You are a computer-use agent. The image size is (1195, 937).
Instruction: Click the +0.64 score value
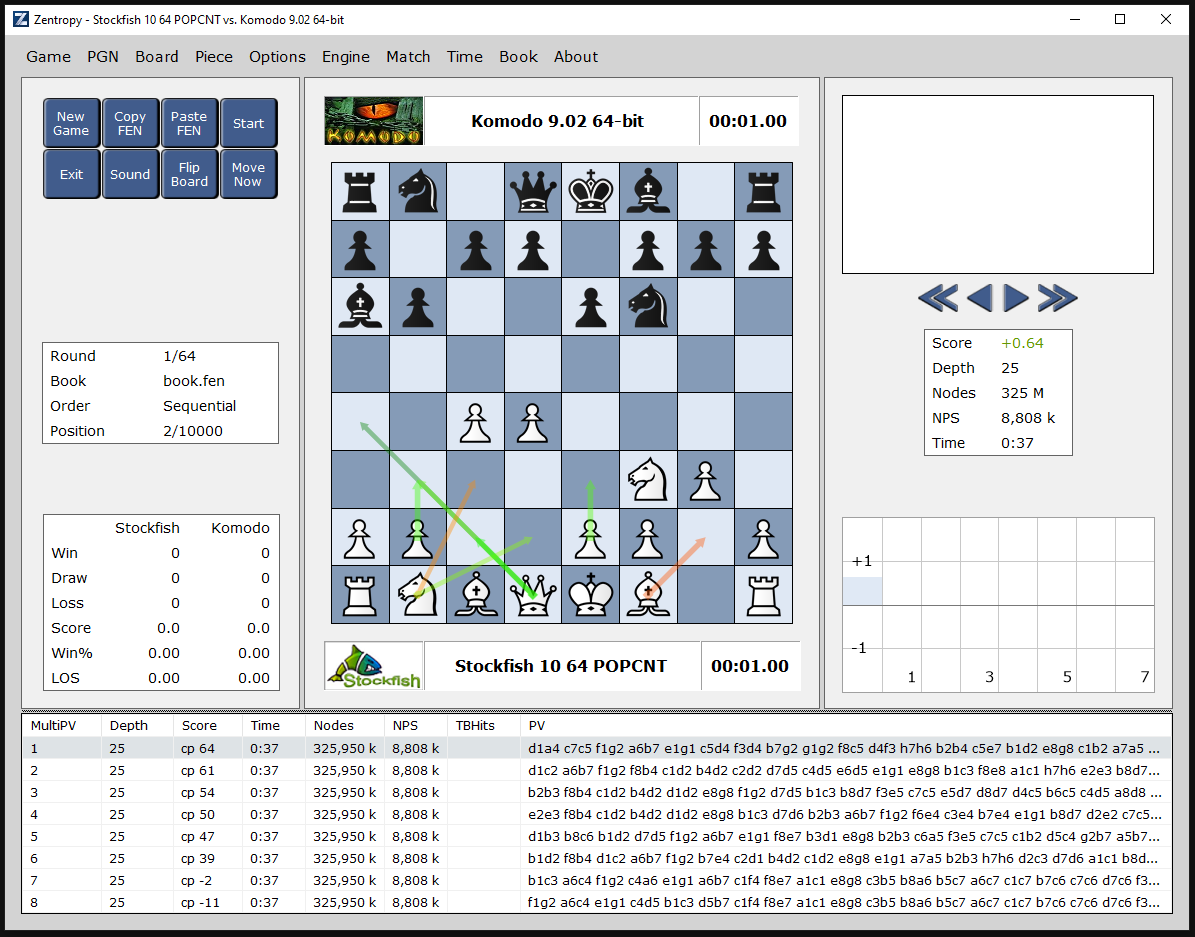(x=1022, y=343)
